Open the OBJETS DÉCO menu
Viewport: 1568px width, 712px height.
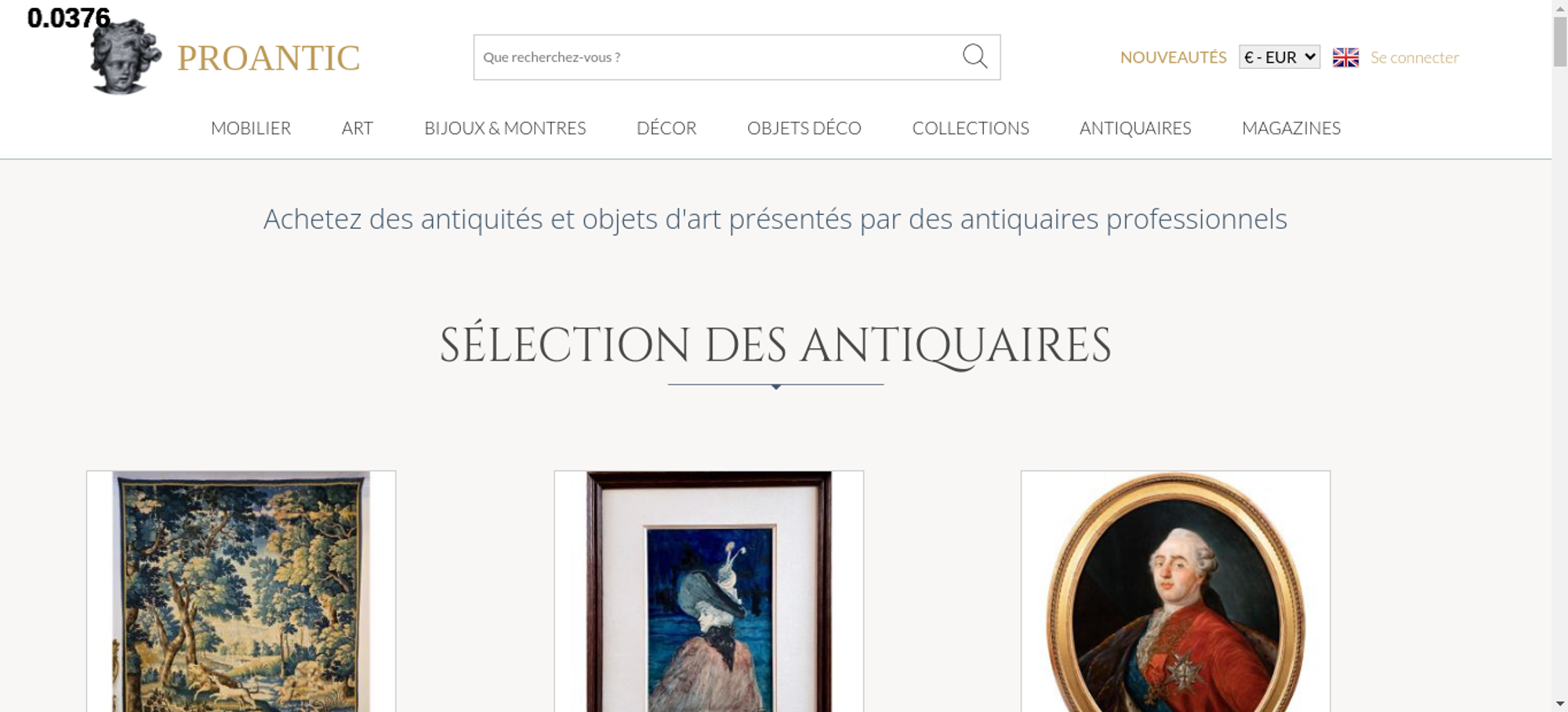[804, 128]
